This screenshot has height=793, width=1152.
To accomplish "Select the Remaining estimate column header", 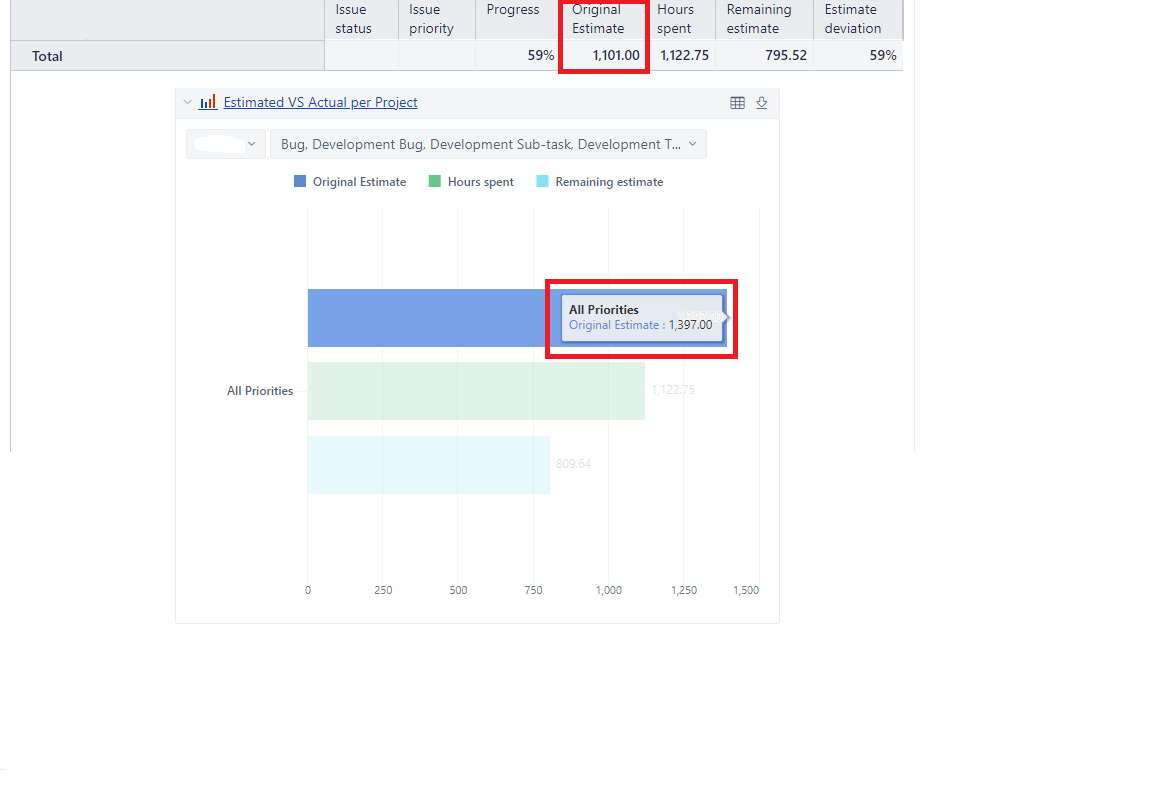I will point(764,19).
